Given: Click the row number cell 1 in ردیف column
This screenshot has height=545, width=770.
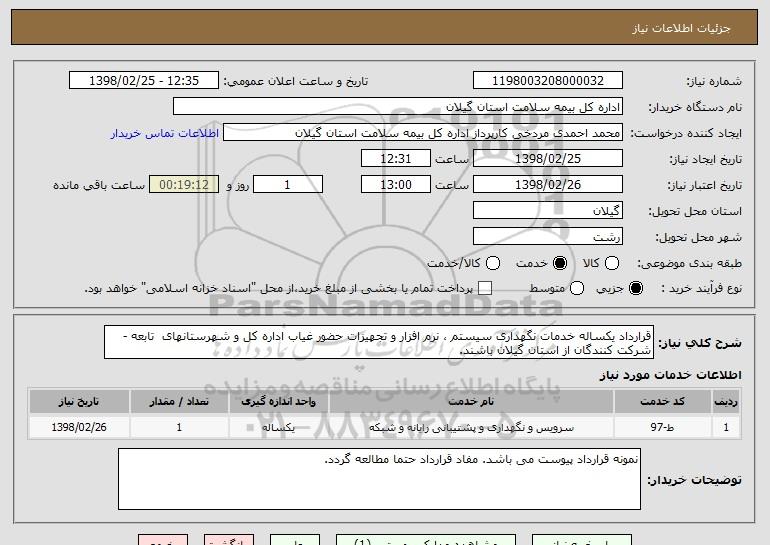Looking at the screenshot, I should tap(726, 427).
